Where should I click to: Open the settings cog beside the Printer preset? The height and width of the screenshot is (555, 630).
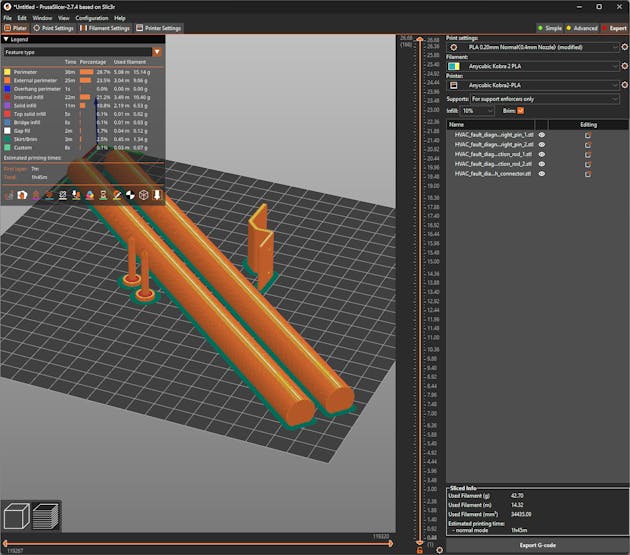pos(624,86)
